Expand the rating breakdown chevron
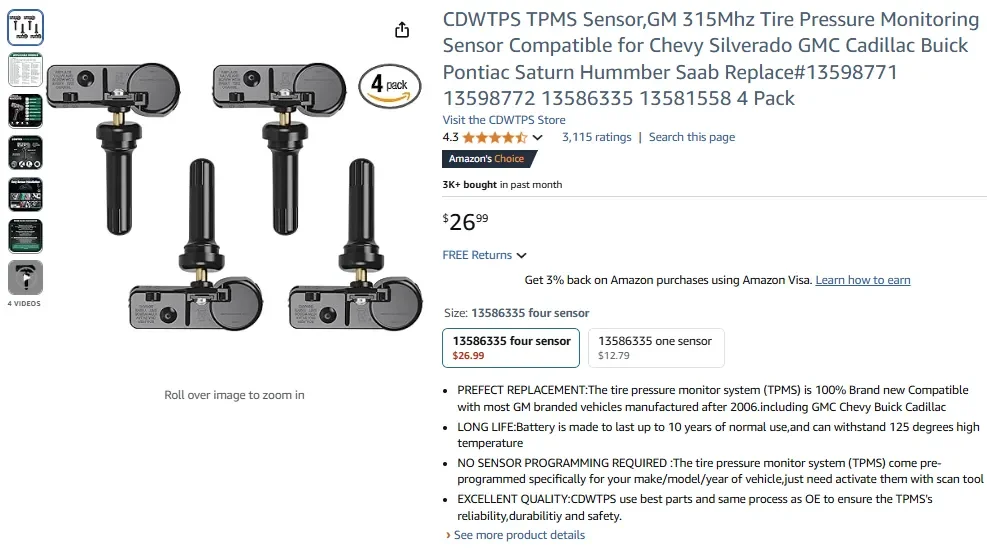 pyautogui.click(x=538, y=138)
